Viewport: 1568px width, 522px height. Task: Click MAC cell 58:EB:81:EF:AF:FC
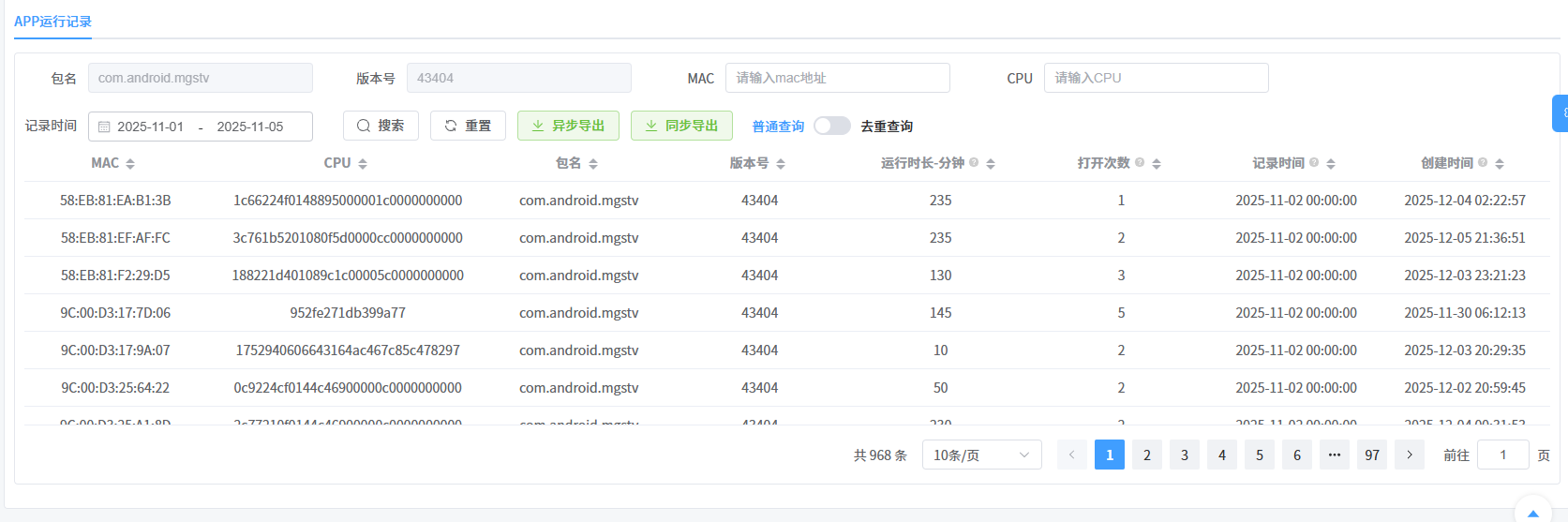115,238
